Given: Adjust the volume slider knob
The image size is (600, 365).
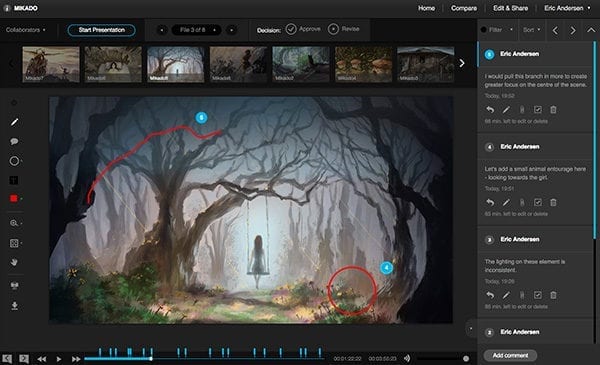Looking at the screenshot, I should click(466, 358).
